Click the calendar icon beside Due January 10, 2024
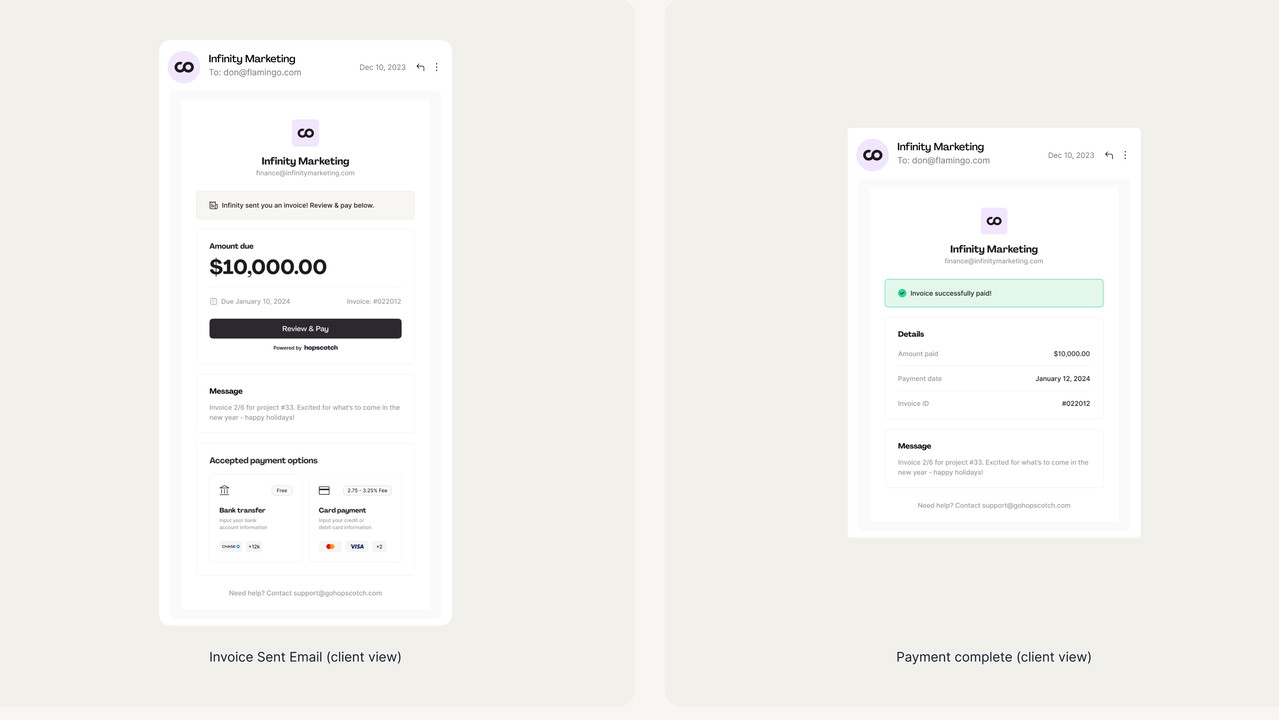Image resolution: width=1279 pixels, height=720 pixels. pyautogui.click(x=214, y=301)
